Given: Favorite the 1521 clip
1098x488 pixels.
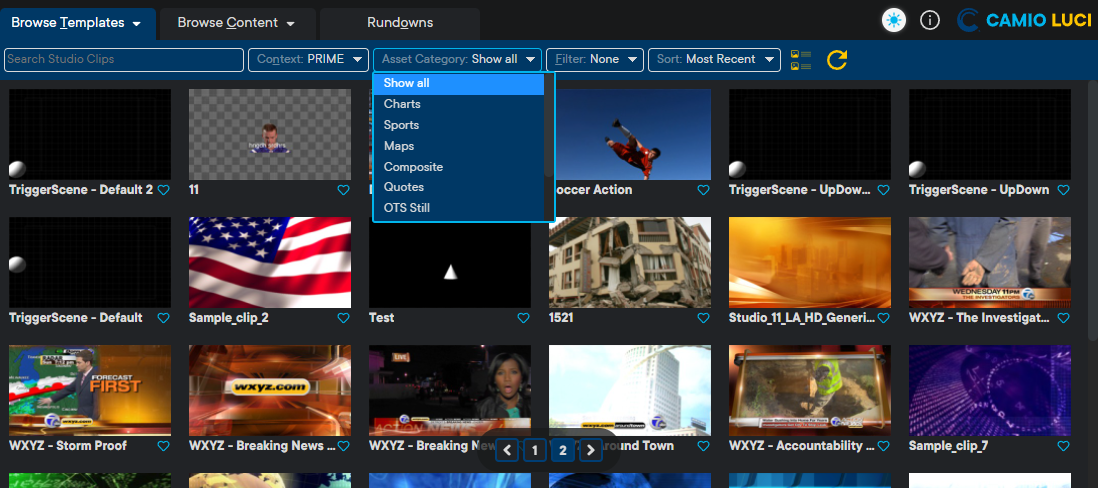Looking at the screenshot, I should tap(703, 318).
